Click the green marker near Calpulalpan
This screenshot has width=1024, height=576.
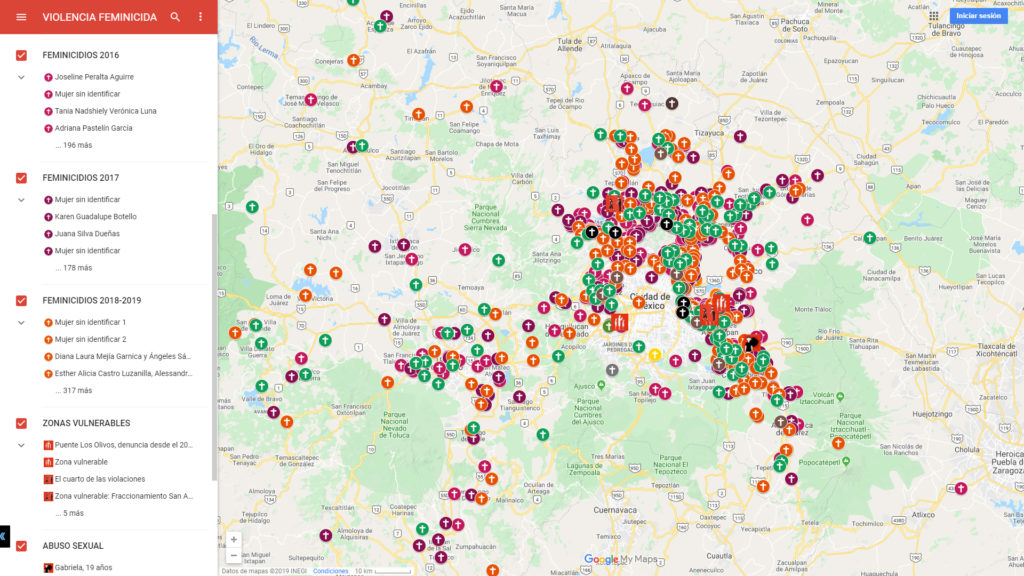[870, 238]
